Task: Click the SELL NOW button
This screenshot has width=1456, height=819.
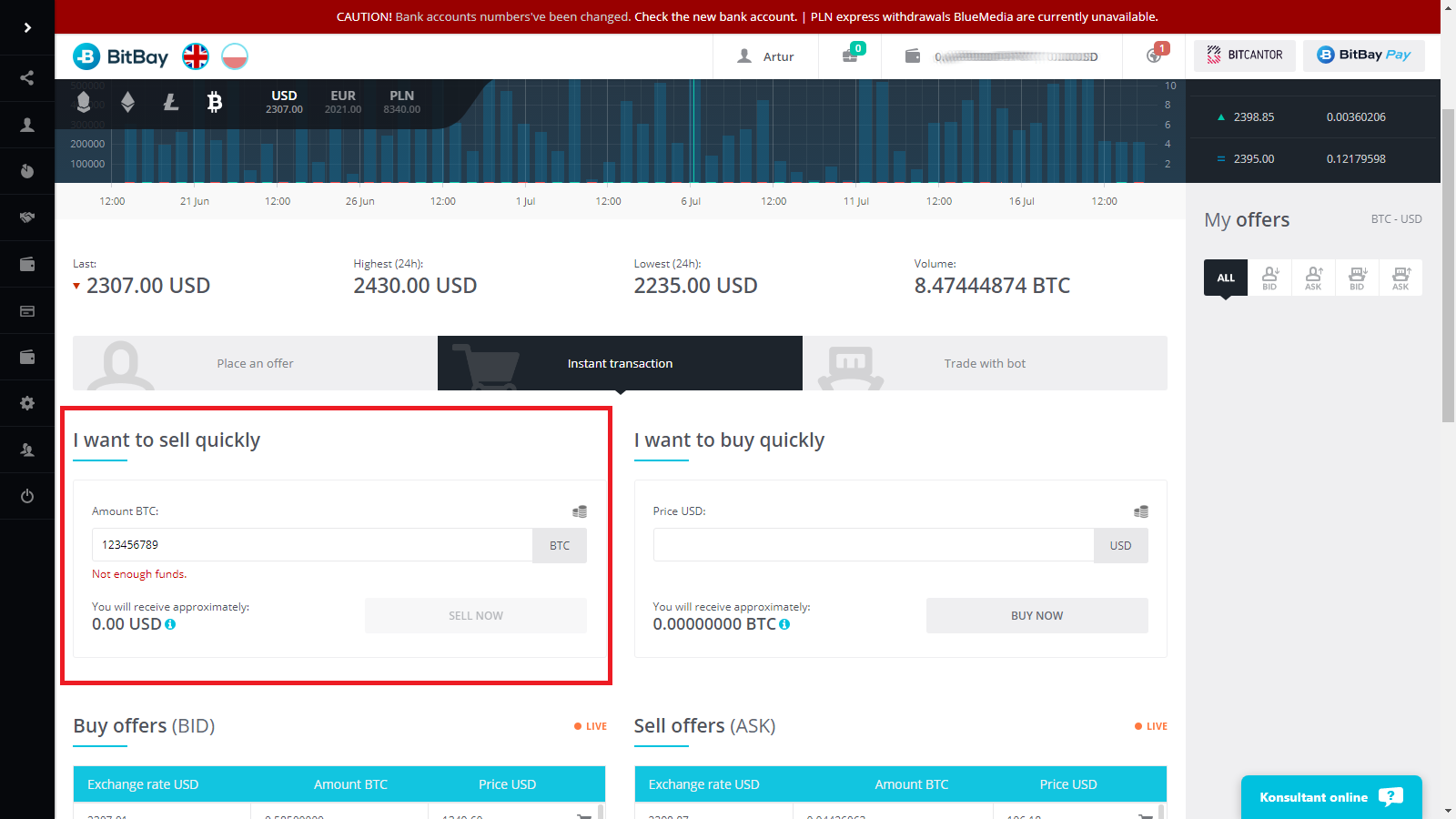Action: (x=476, y=615)
